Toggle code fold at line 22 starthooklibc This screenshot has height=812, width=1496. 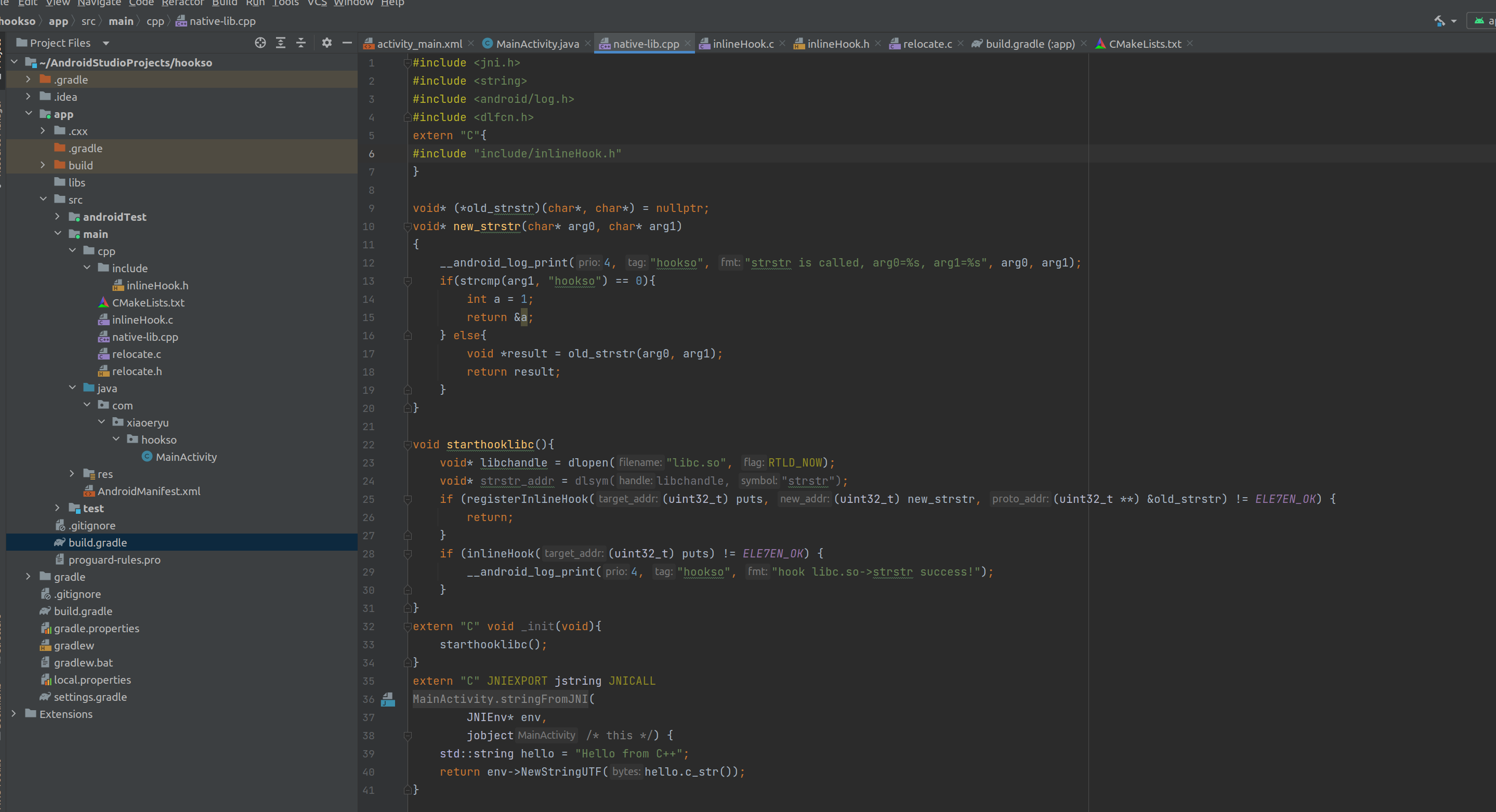pos(408,445)
